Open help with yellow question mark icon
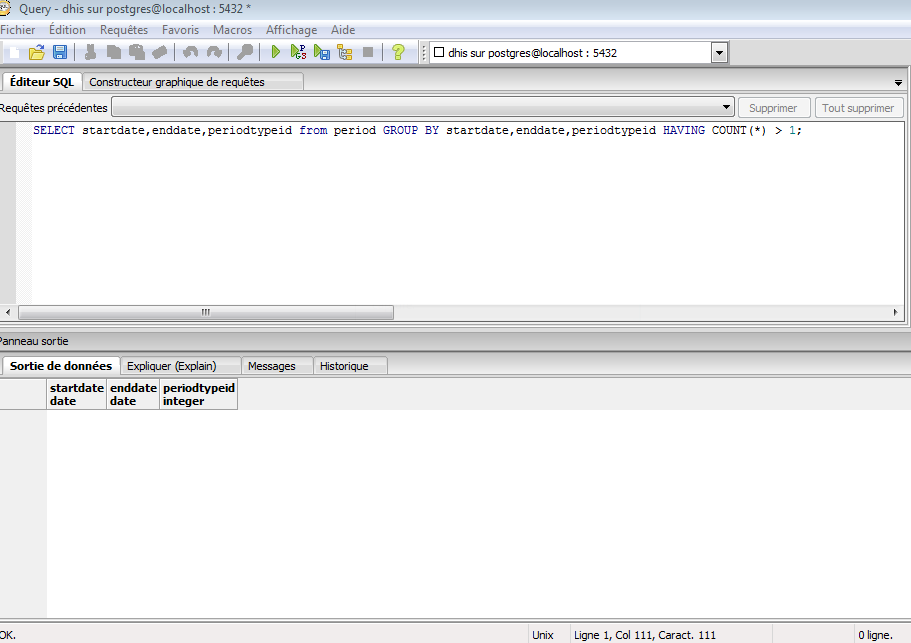Image resolution: width=911 pixels, height=643 pixels. tap(398, 52)
